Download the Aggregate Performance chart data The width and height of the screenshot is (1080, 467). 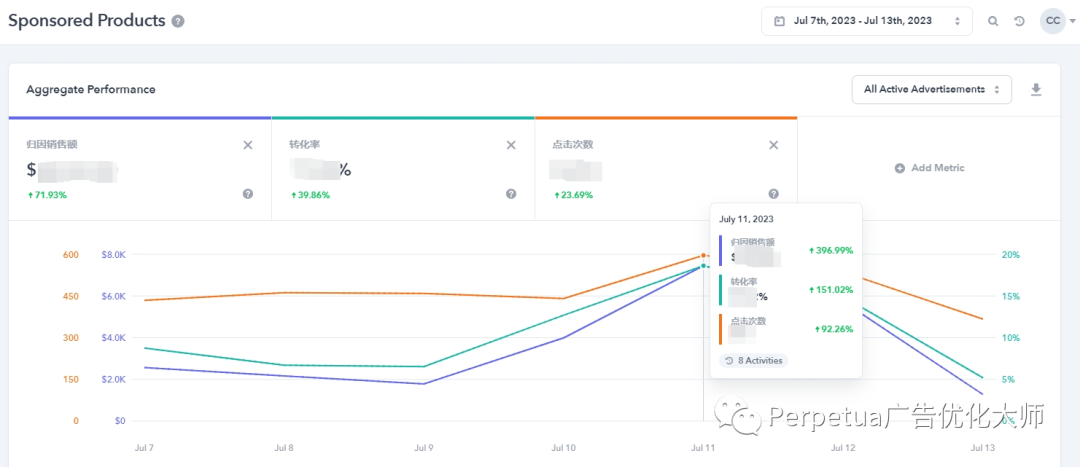pyautogui.click(x=1036, y=90)
